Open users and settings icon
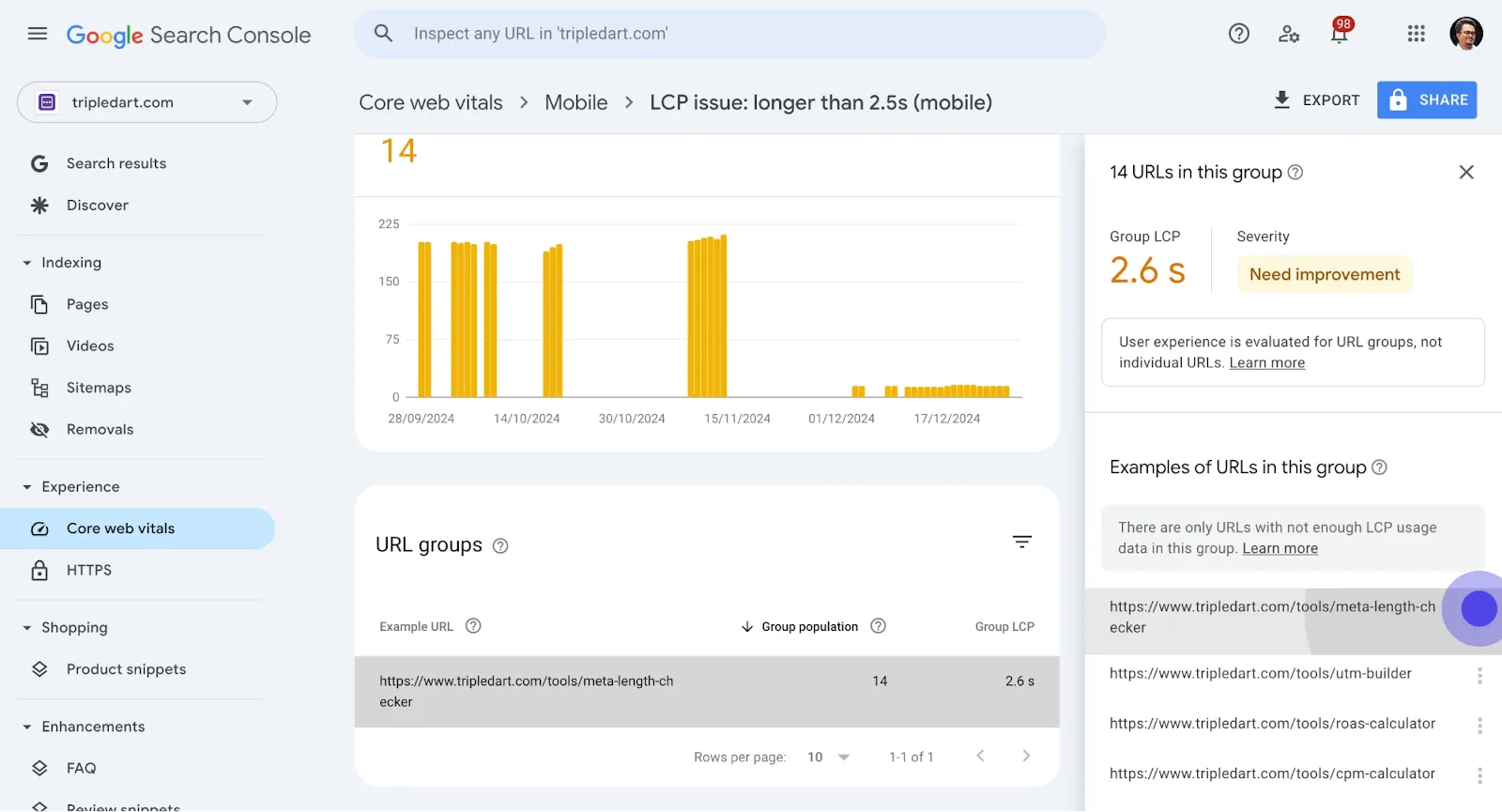 (x=1289, y=34)
